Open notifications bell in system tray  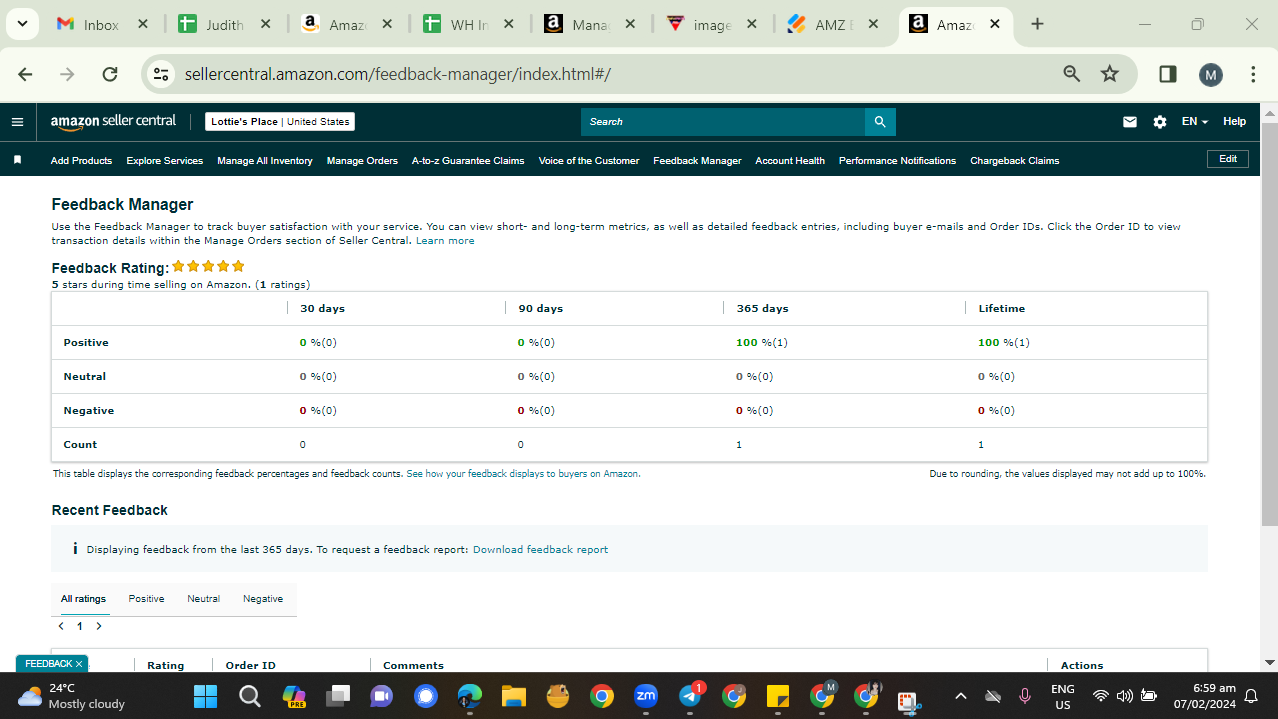click(1251, 696)
